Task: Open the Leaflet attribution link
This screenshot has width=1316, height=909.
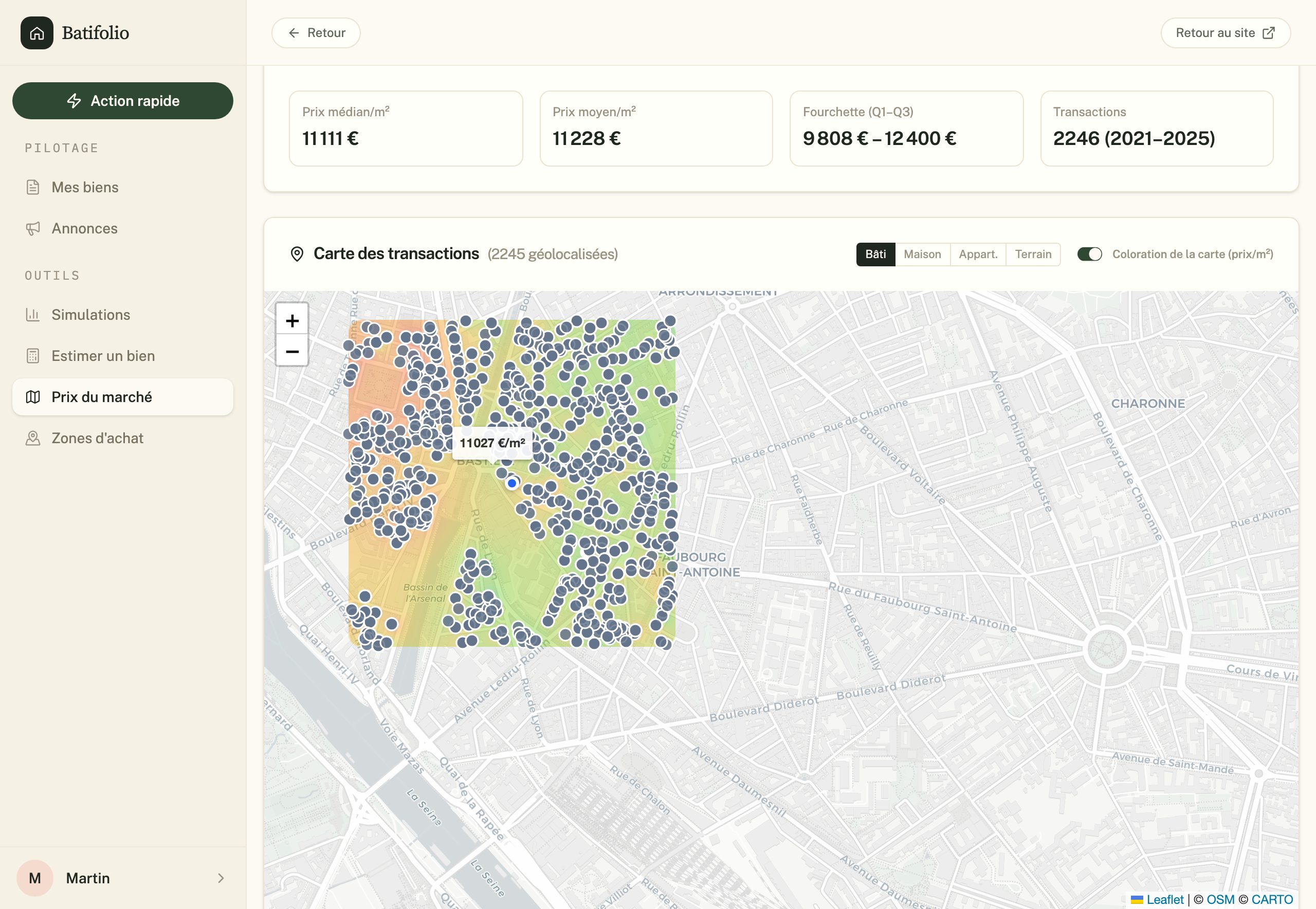Action: point(1165,899)
